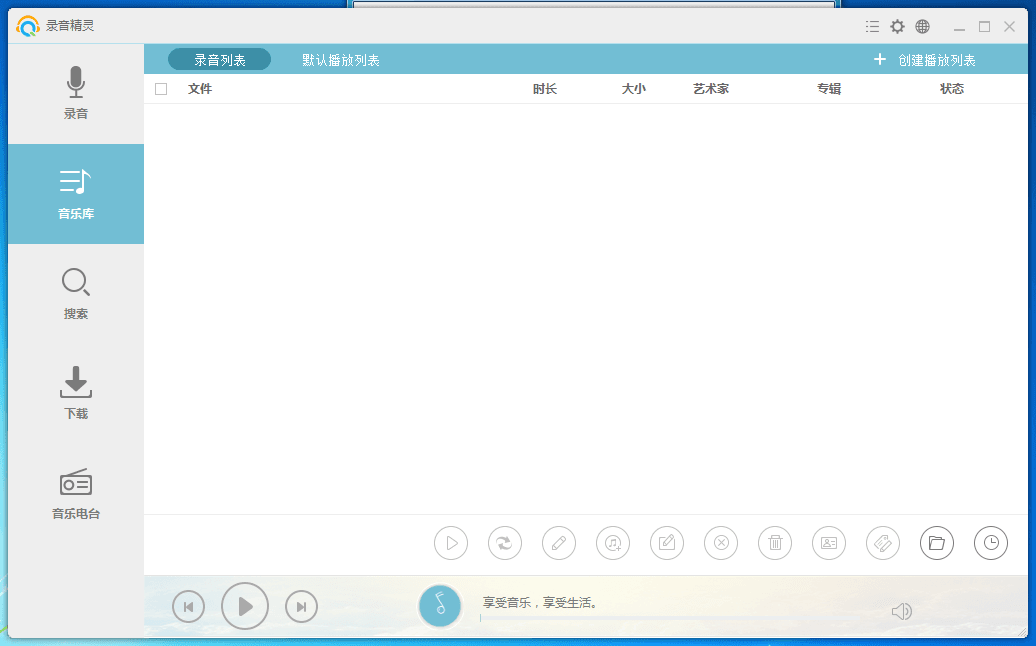This screenshot has height=646, width=1036.
Task: Skip to previous track
Action: tap(189, 606)
